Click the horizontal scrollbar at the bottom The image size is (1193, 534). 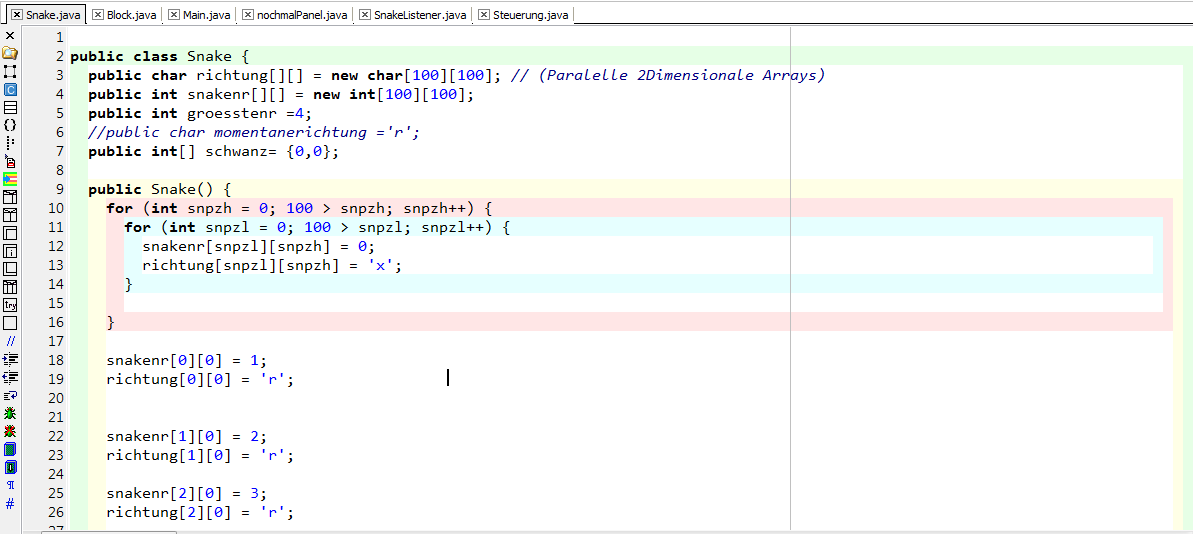point(600,531)
